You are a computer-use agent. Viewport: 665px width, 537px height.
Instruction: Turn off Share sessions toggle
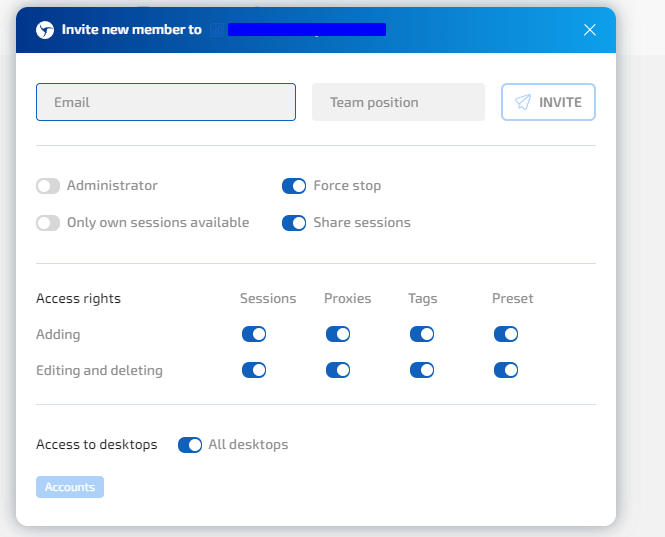(294, 223)
